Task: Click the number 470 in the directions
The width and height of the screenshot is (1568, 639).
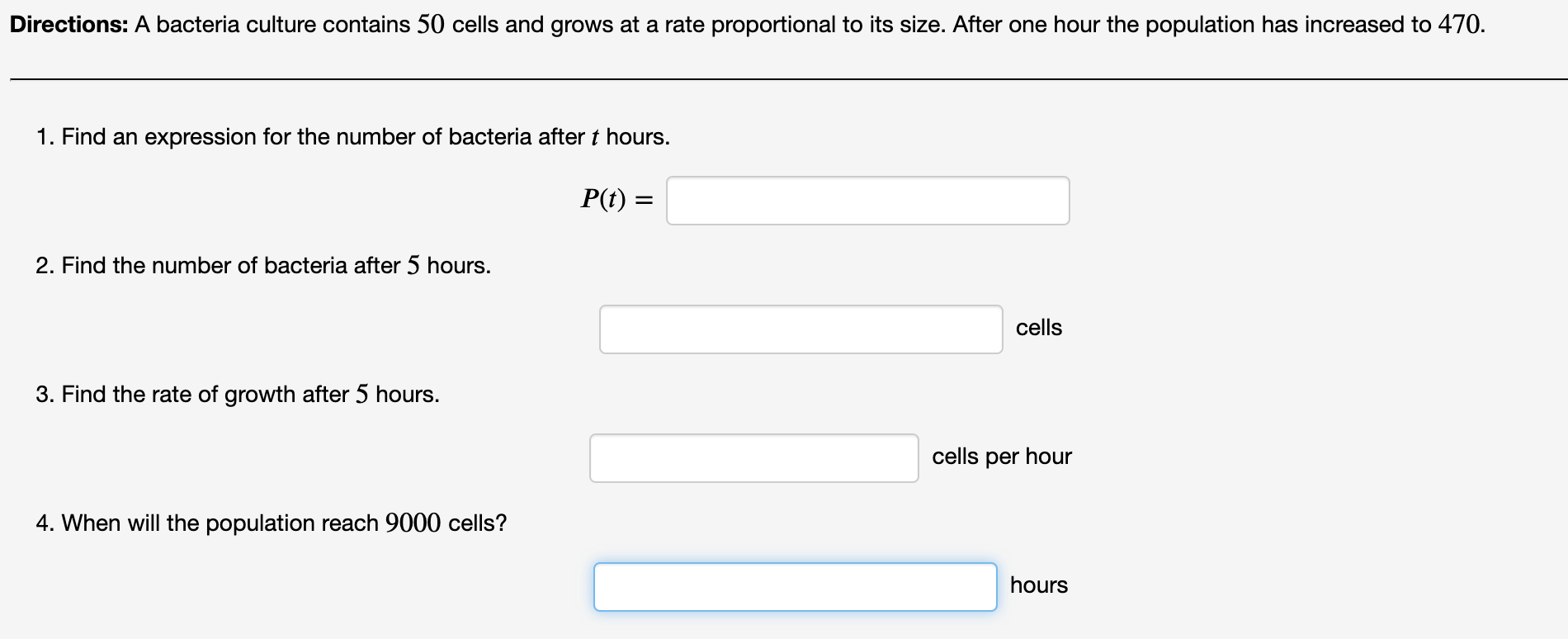Action: point(1460,25)
